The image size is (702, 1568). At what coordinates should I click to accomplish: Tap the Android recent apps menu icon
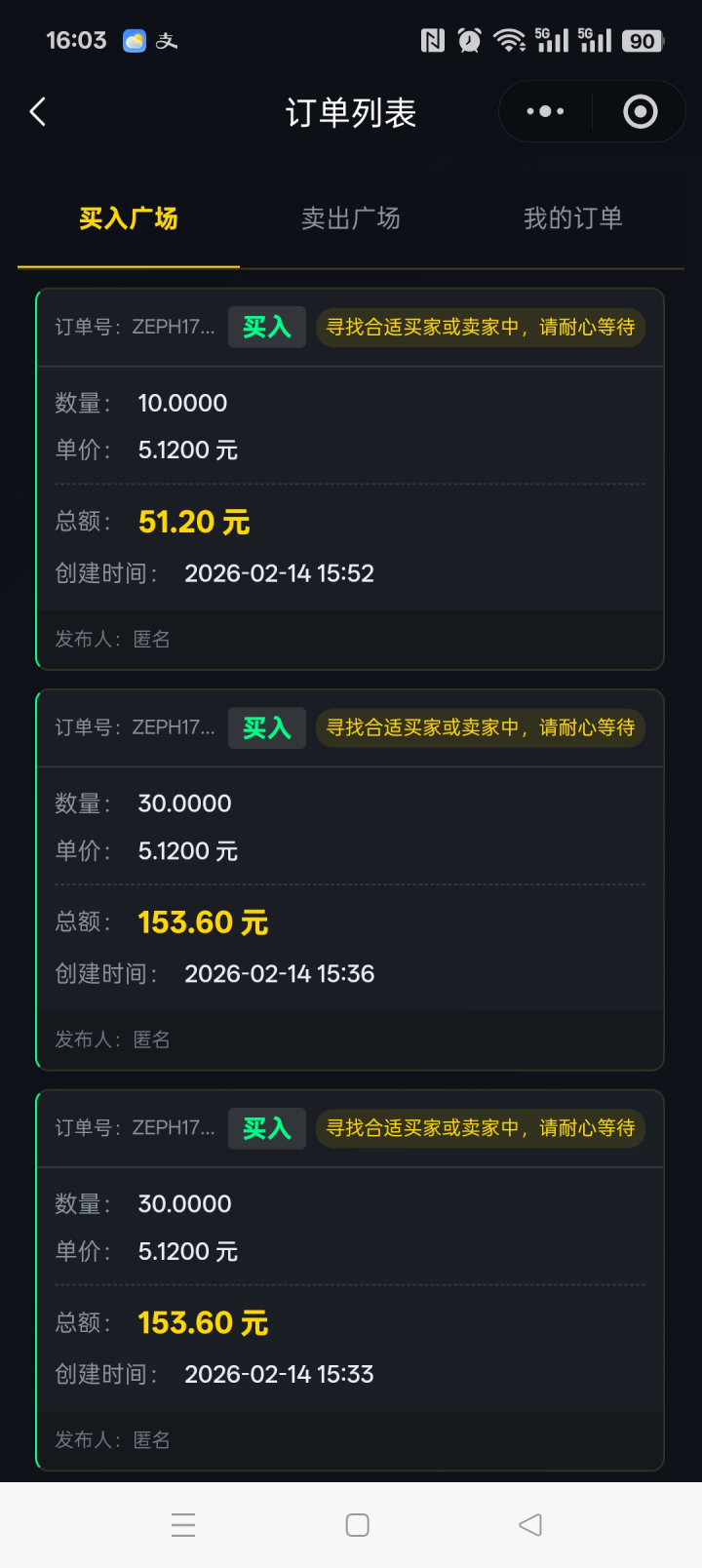[183, 1525]
